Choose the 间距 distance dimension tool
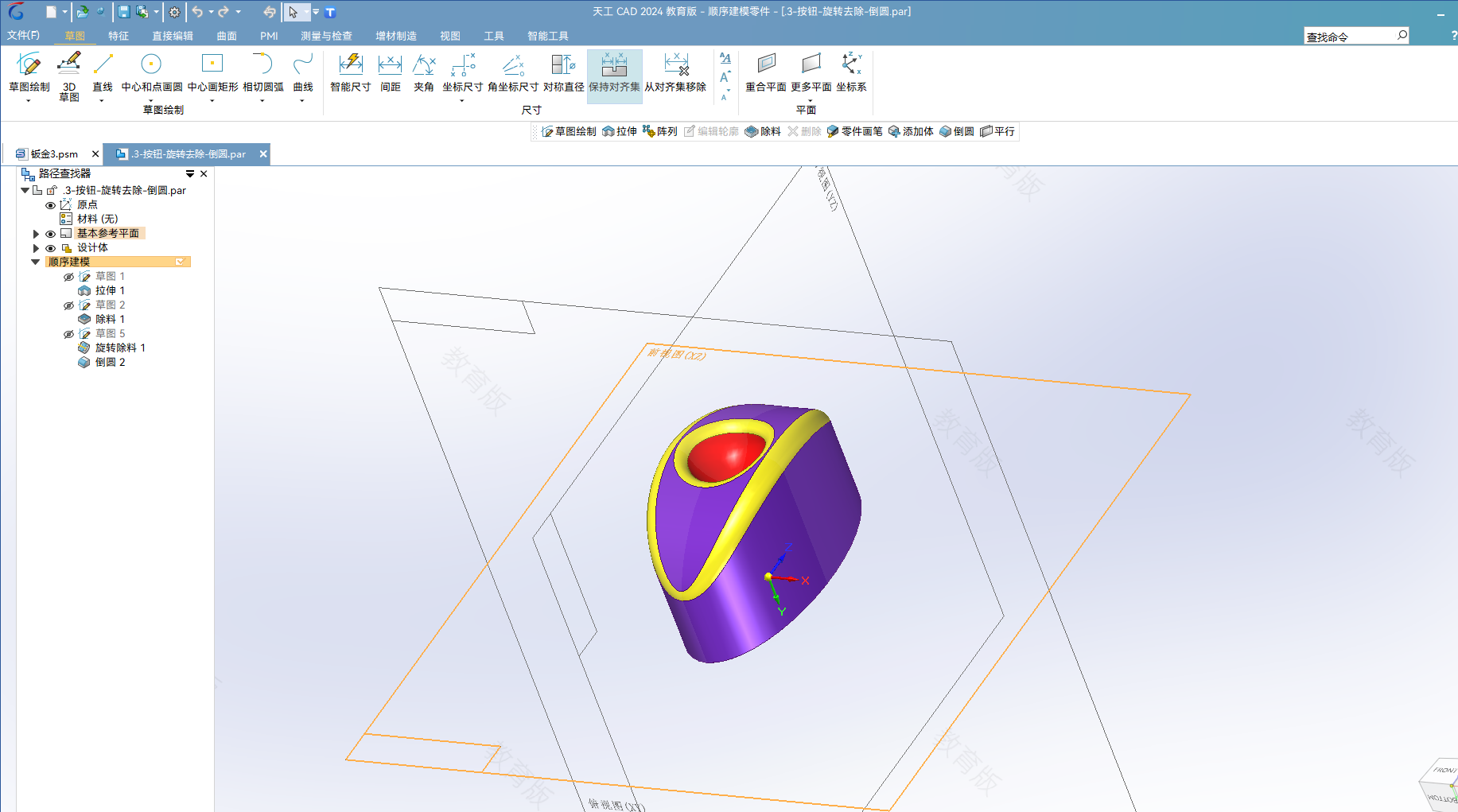Viewport: 1458px width, 812px height. pyautogui.click(x=390, y=73)
